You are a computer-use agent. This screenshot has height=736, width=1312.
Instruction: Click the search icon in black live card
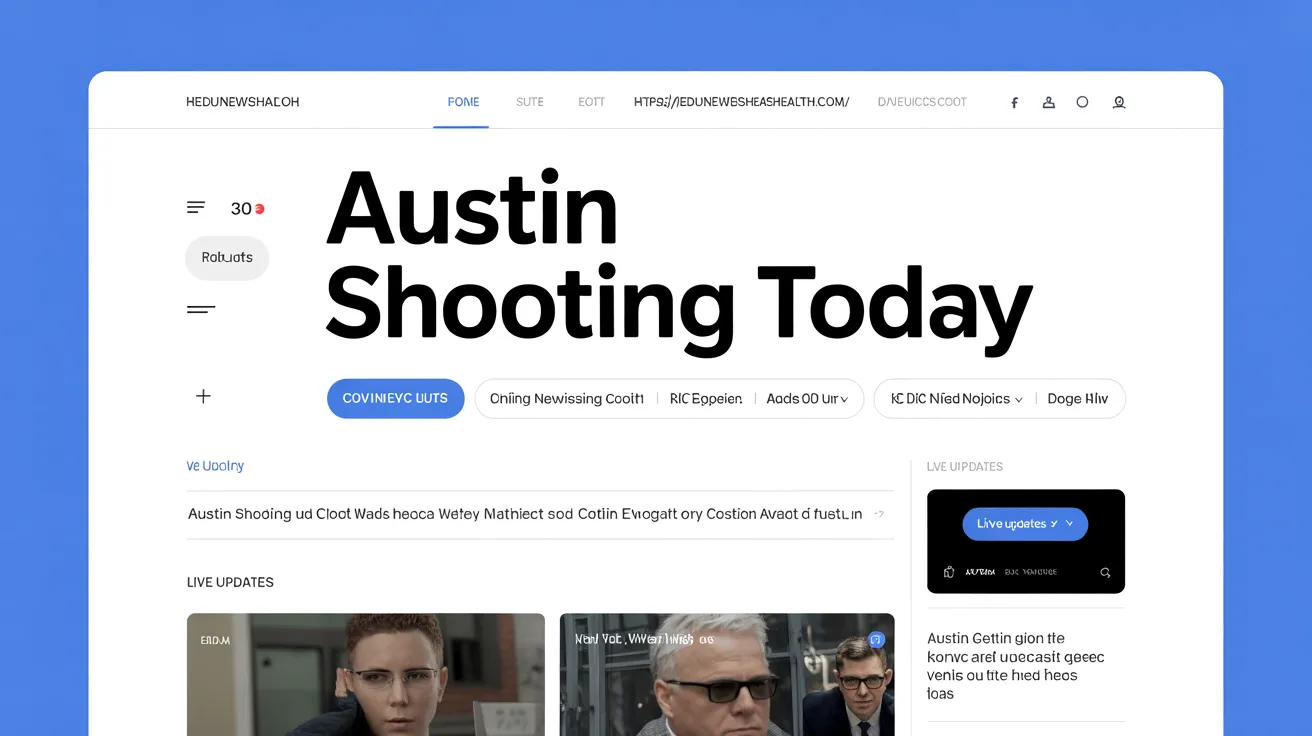click(x=1105, y=572)
